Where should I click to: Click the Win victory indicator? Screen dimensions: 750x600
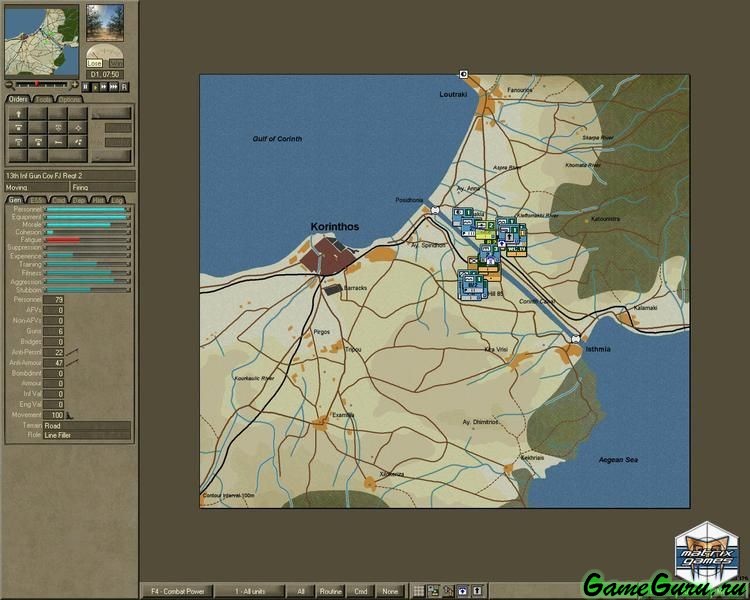point(116,63)
